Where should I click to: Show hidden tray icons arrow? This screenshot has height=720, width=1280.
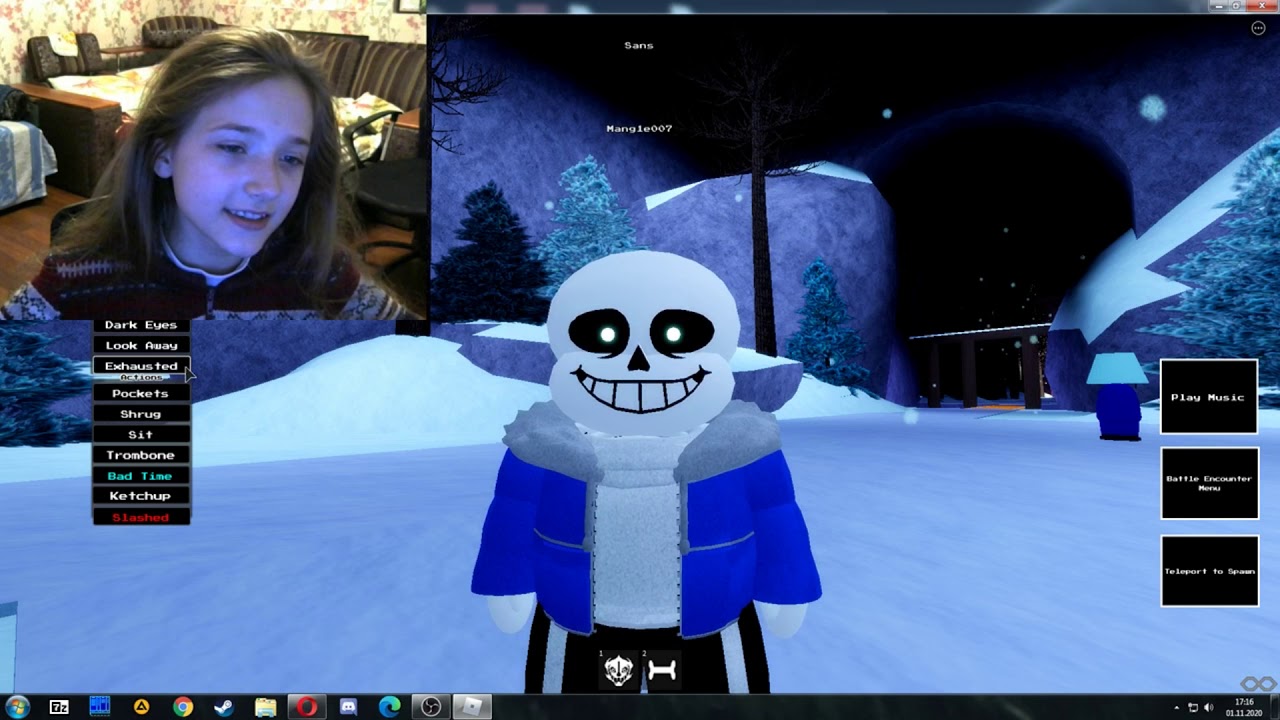click(1176, 708)
